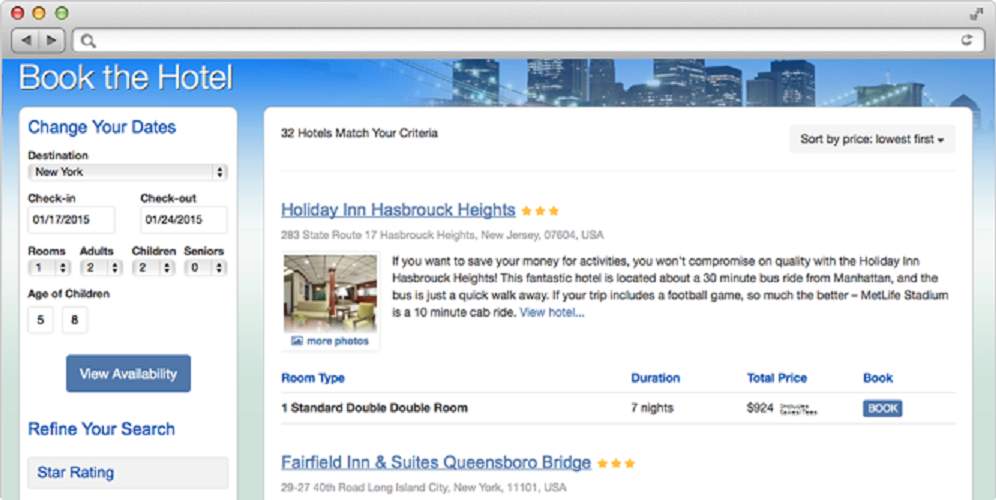
Task: Click the fullscreen arrows icon in title bar
Action: (x=976, y=14)
